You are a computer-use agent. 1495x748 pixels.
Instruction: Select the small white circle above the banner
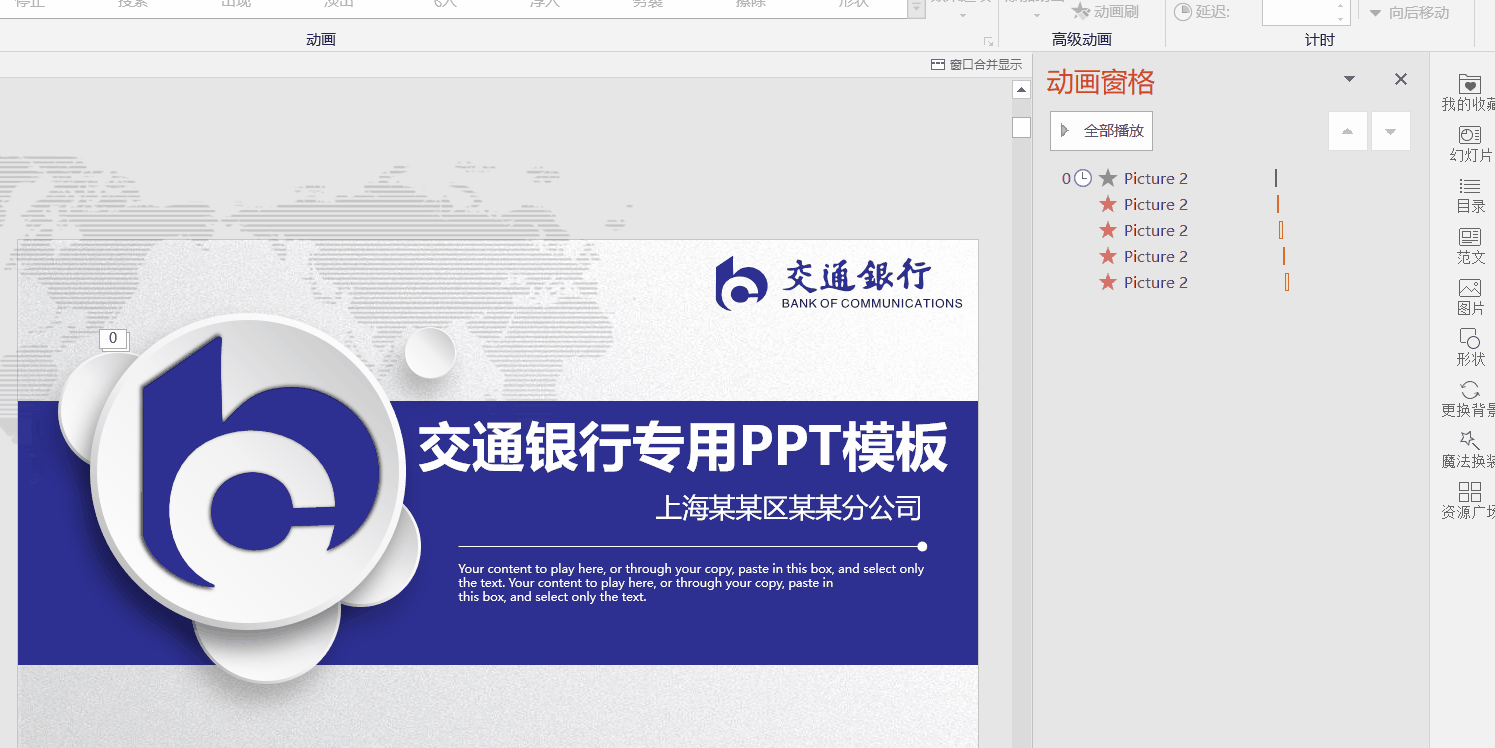(430, 352)
